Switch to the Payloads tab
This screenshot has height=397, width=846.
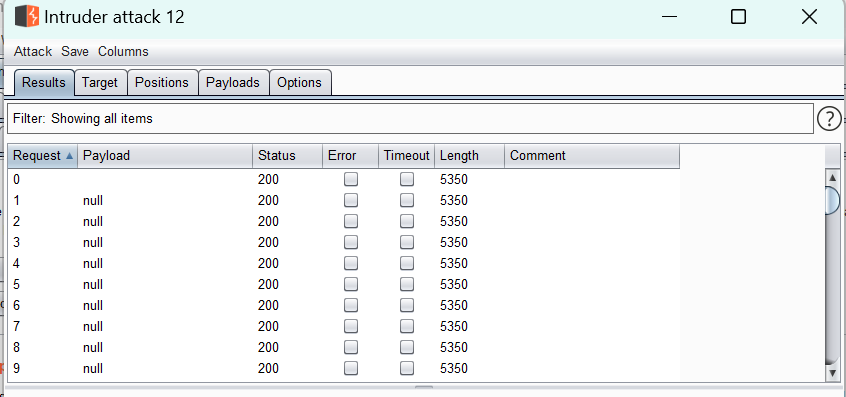coord(233,83)
